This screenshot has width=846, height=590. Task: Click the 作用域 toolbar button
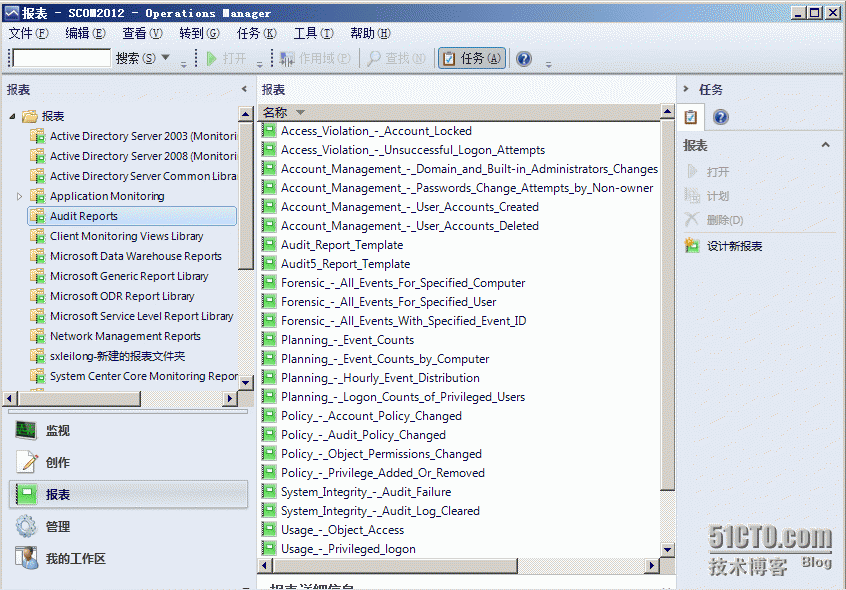coord(316,58)
